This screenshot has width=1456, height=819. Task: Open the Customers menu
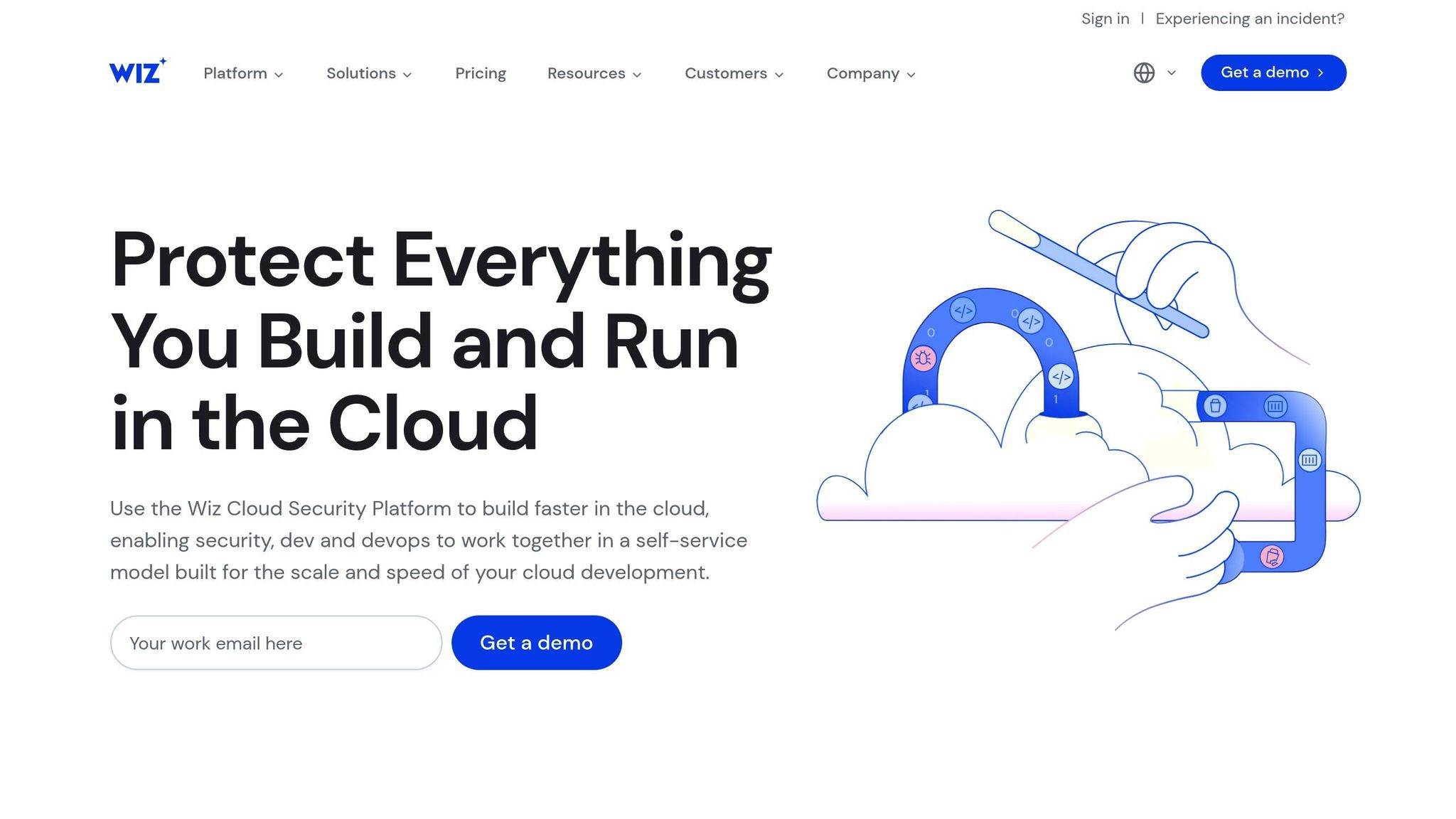734,73
